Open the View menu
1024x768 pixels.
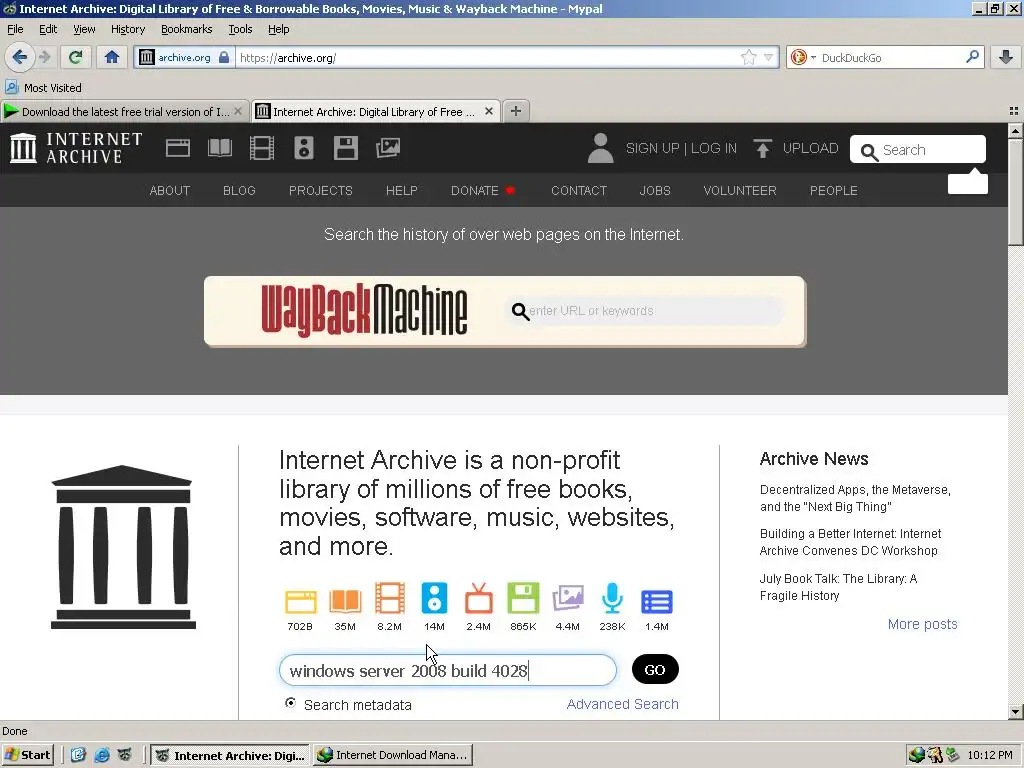point(84,29)
